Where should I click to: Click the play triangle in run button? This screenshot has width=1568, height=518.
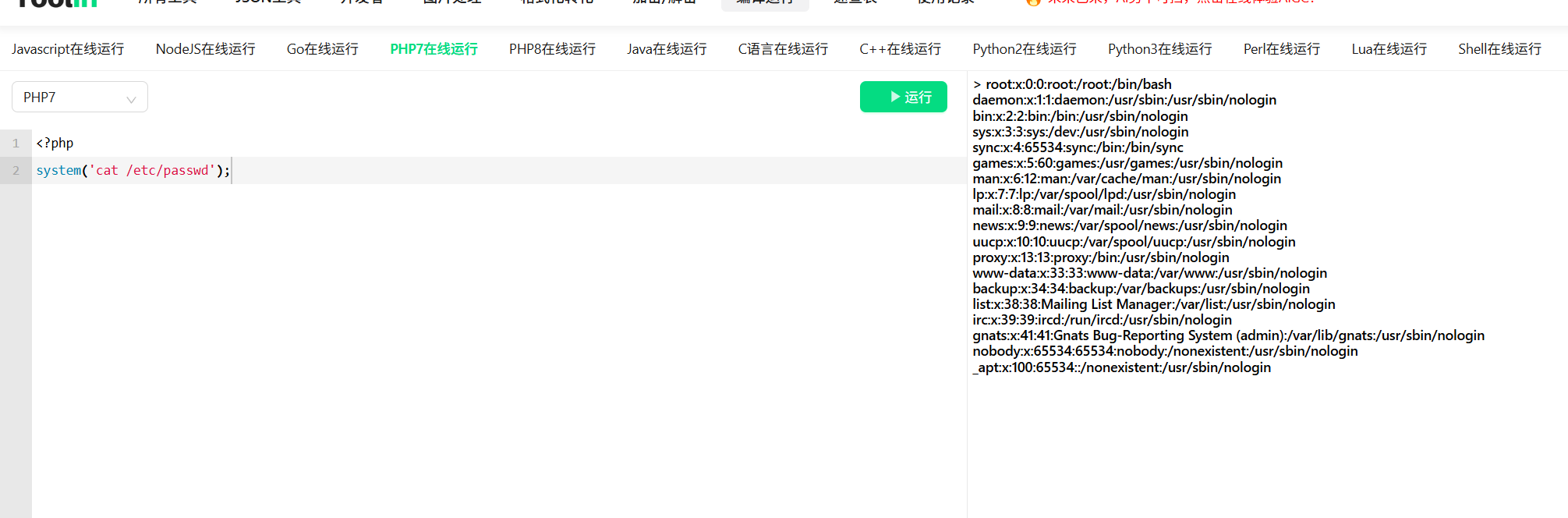[x=895, y=97]
